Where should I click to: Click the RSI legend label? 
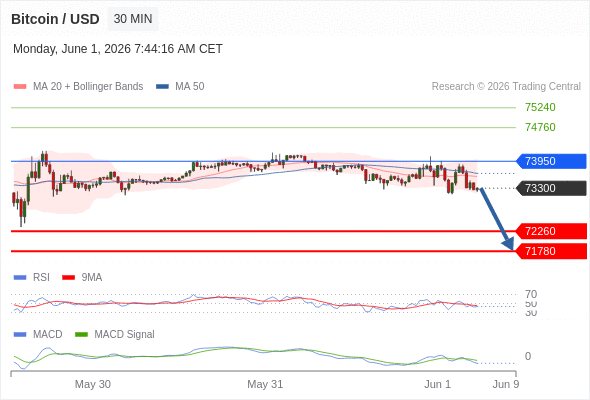coord(41,278)
